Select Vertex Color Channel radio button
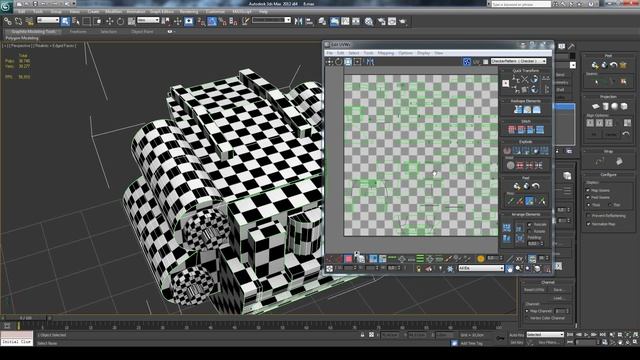The height and width of the screenshot is (360, 640). point(527,318)
